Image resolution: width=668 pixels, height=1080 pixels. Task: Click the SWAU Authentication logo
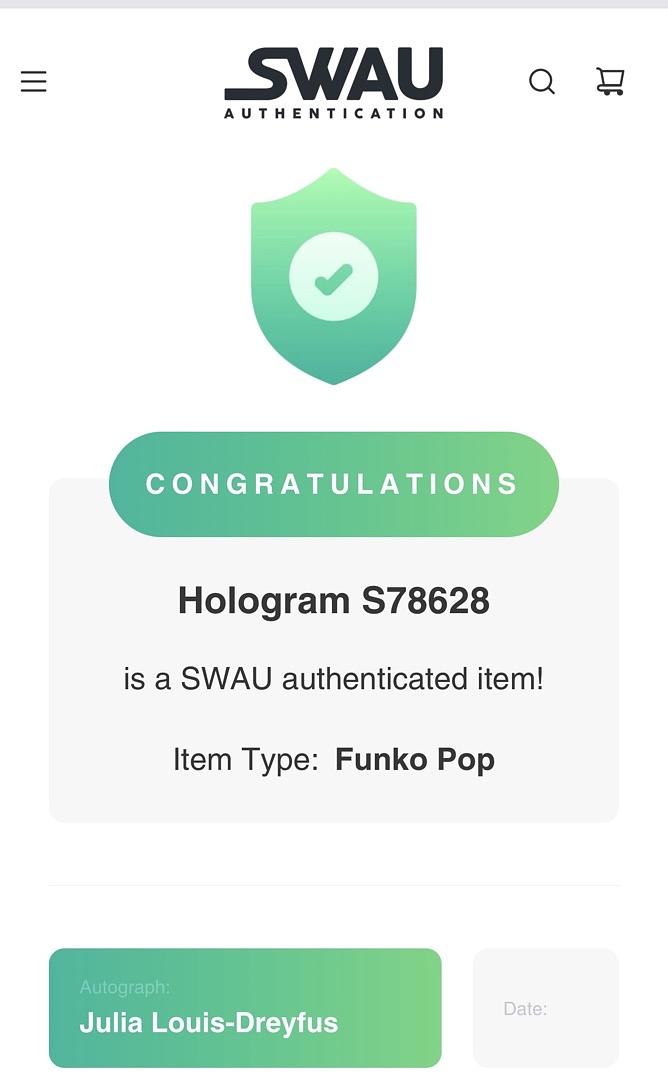pyautogui.click(x=334, y=75)
